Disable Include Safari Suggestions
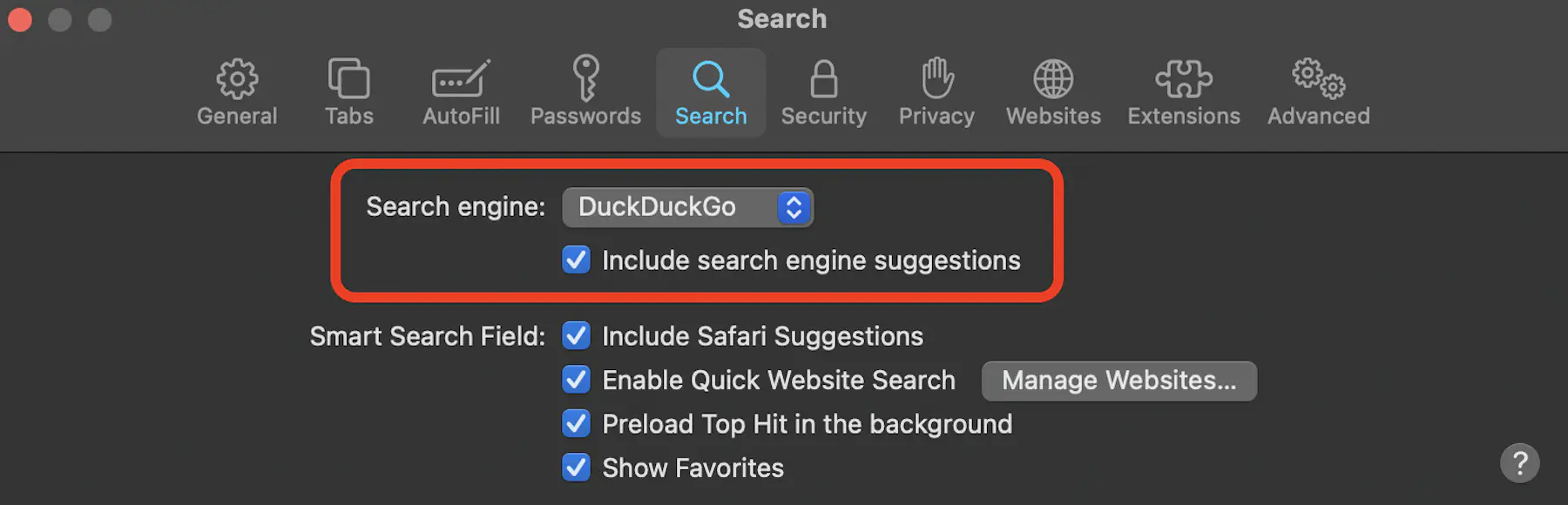 point(576,336)
